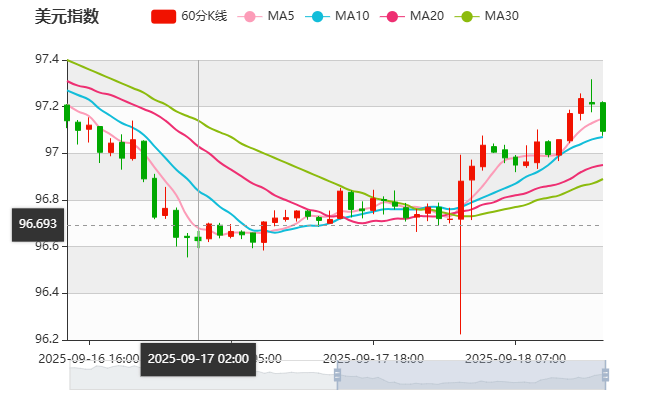This screenshot has width=670, height=400.
Task: Hide the MA5 series via its label
Action: click(281, 16)
